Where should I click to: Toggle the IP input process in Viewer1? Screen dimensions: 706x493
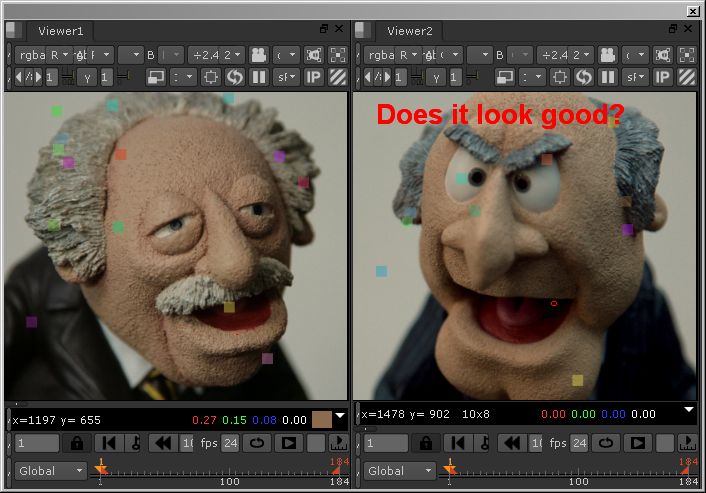point(313,77)
